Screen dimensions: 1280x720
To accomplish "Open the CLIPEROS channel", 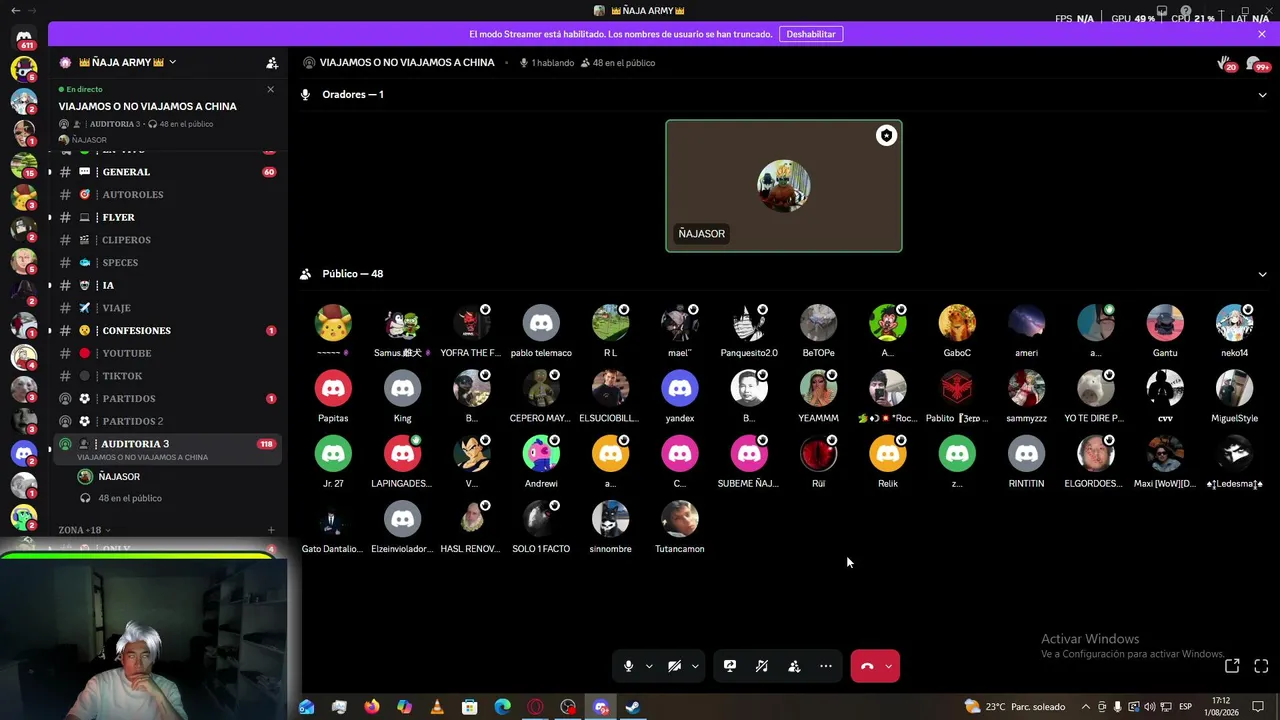I will (x=166, y=240).
